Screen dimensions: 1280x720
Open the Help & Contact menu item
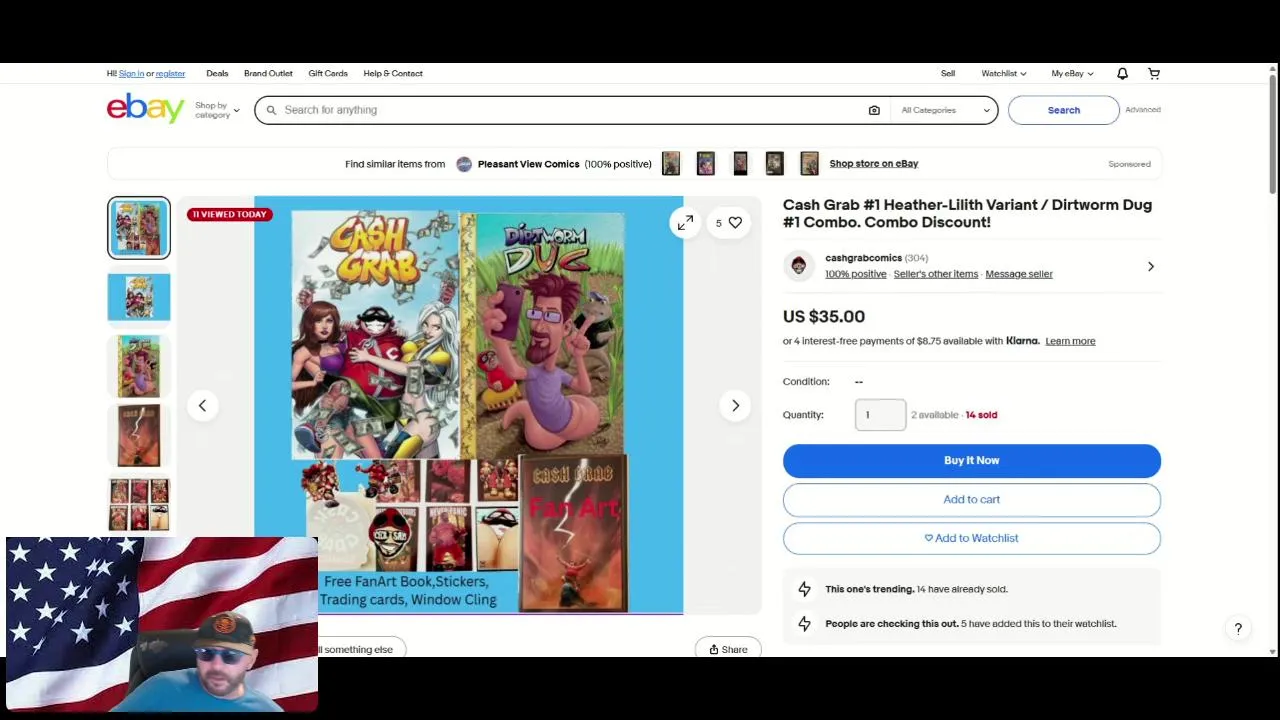[x=393, y=73]
